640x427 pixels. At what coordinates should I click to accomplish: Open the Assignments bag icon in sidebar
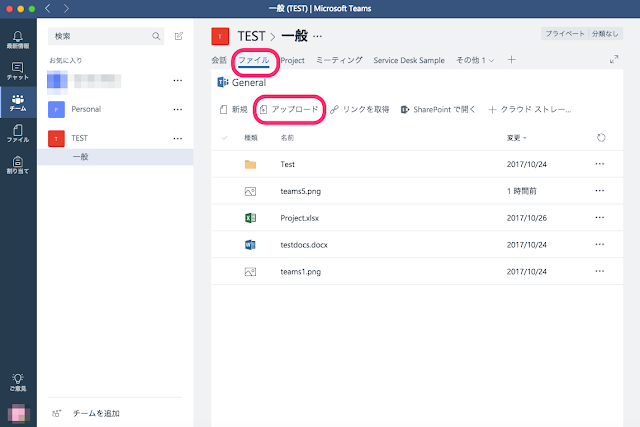[x=18, y=165]
